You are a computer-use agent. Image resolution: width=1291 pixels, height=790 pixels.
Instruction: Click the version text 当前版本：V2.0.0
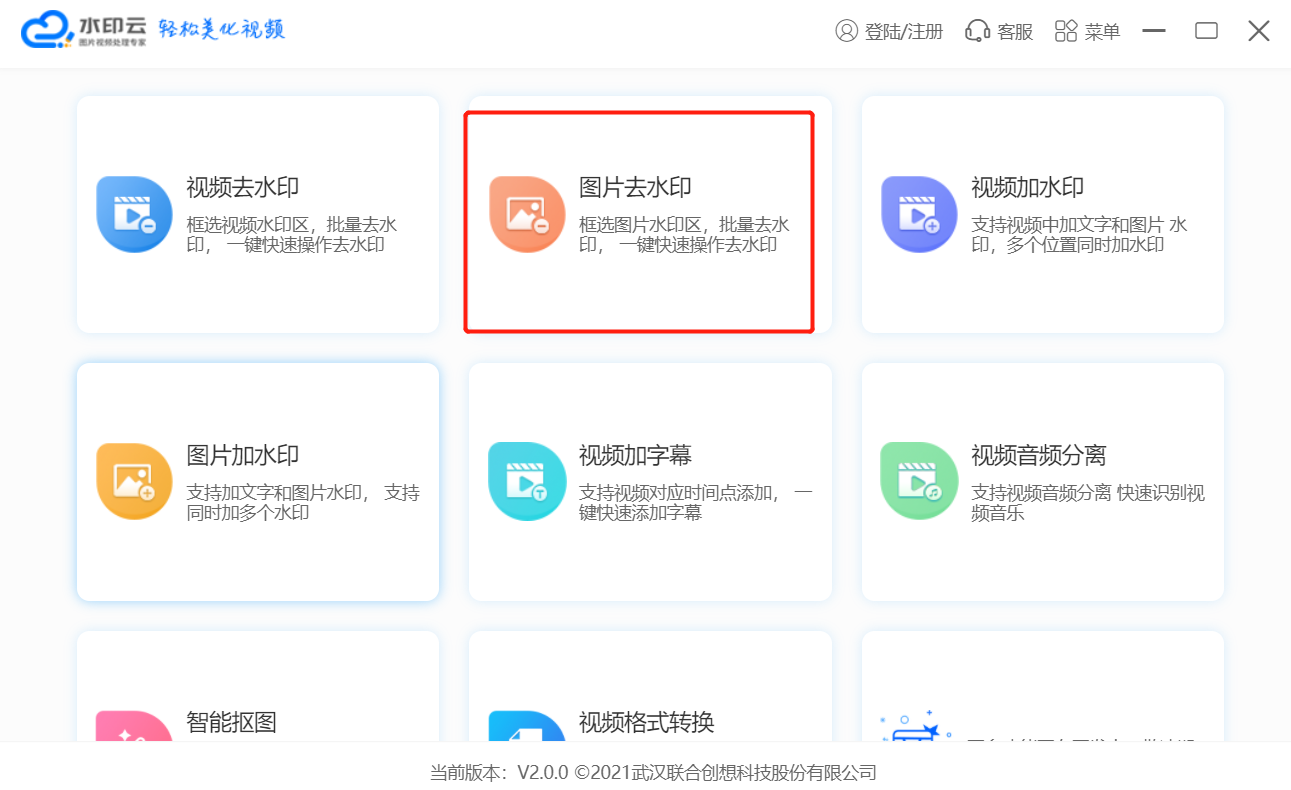coord(499,772)
